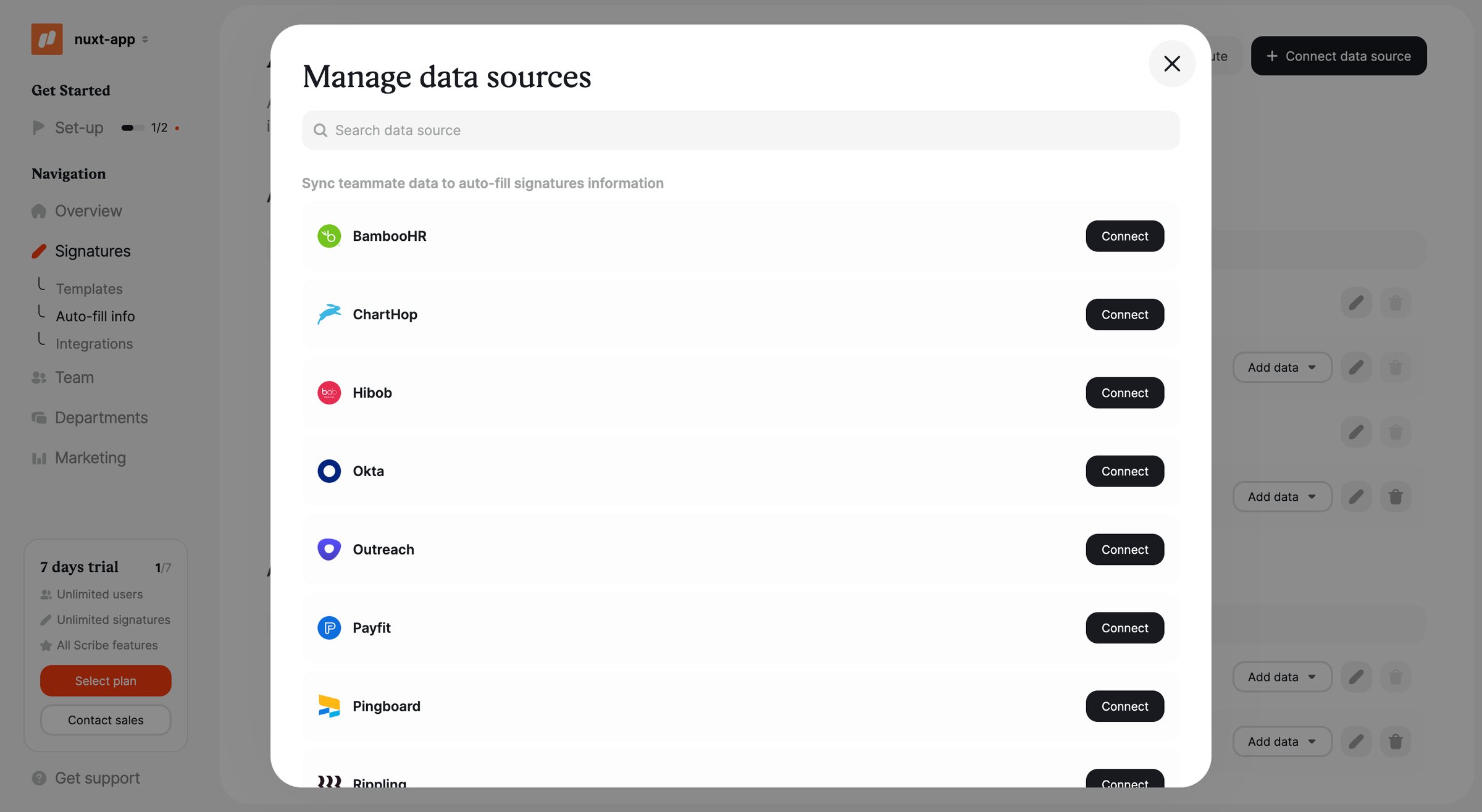
Task: Connect the BambooHR data source
Action: click(x=1124, y=236)
